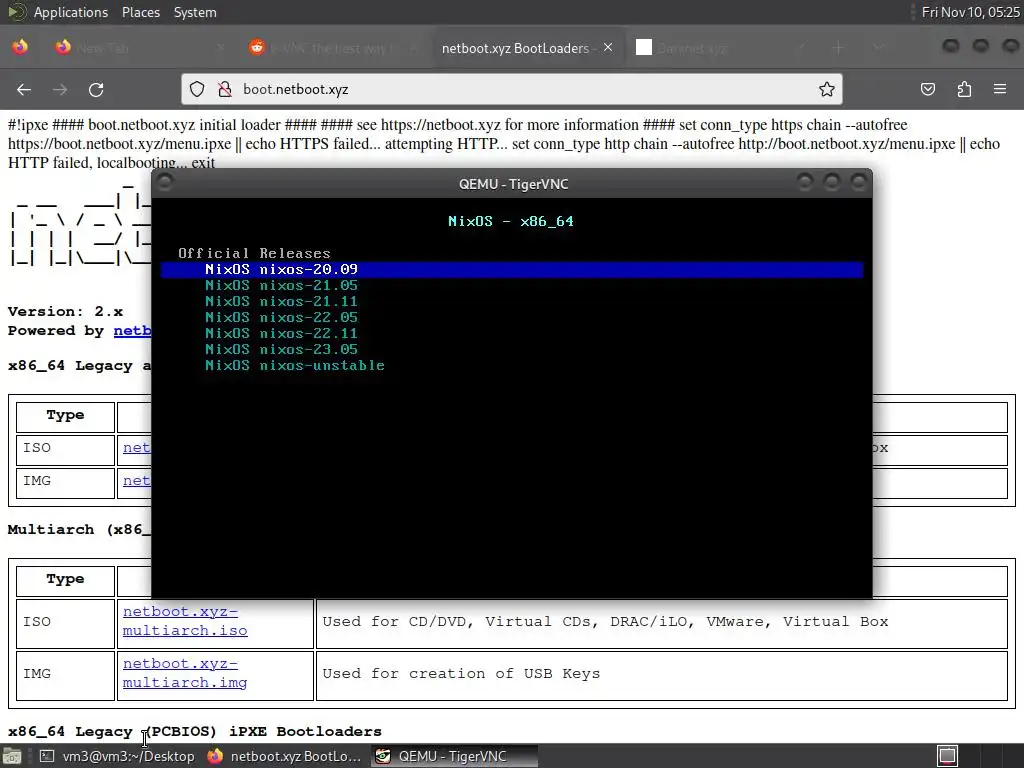
Task: Switch to QEMU - TigerVNC taskbar entry
Action: 455,756
